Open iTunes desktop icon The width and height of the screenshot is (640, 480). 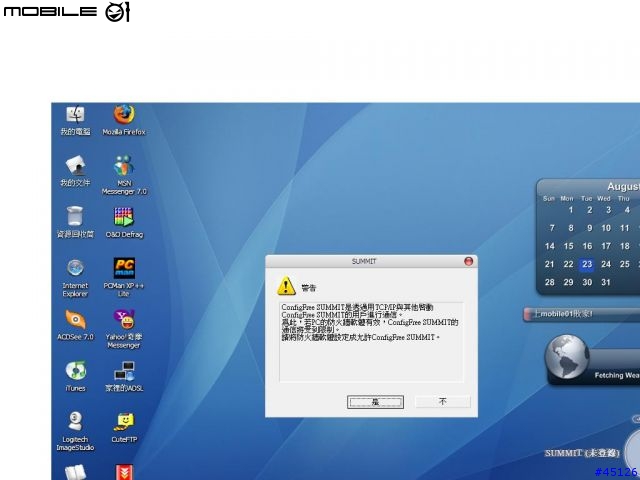[x=76, y=376]
